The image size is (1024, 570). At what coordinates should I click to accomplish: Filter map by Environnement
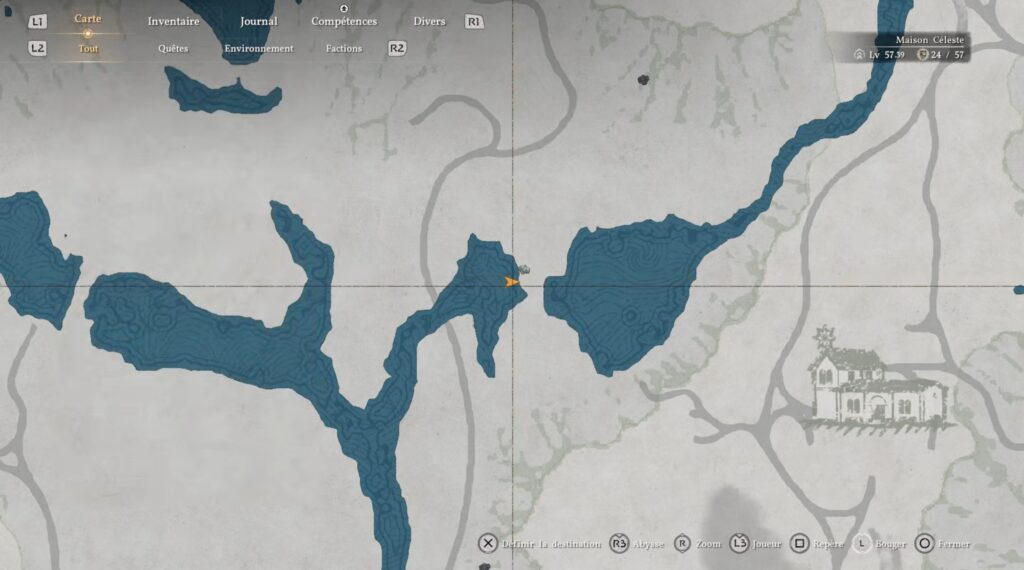[x=259, y=48]
